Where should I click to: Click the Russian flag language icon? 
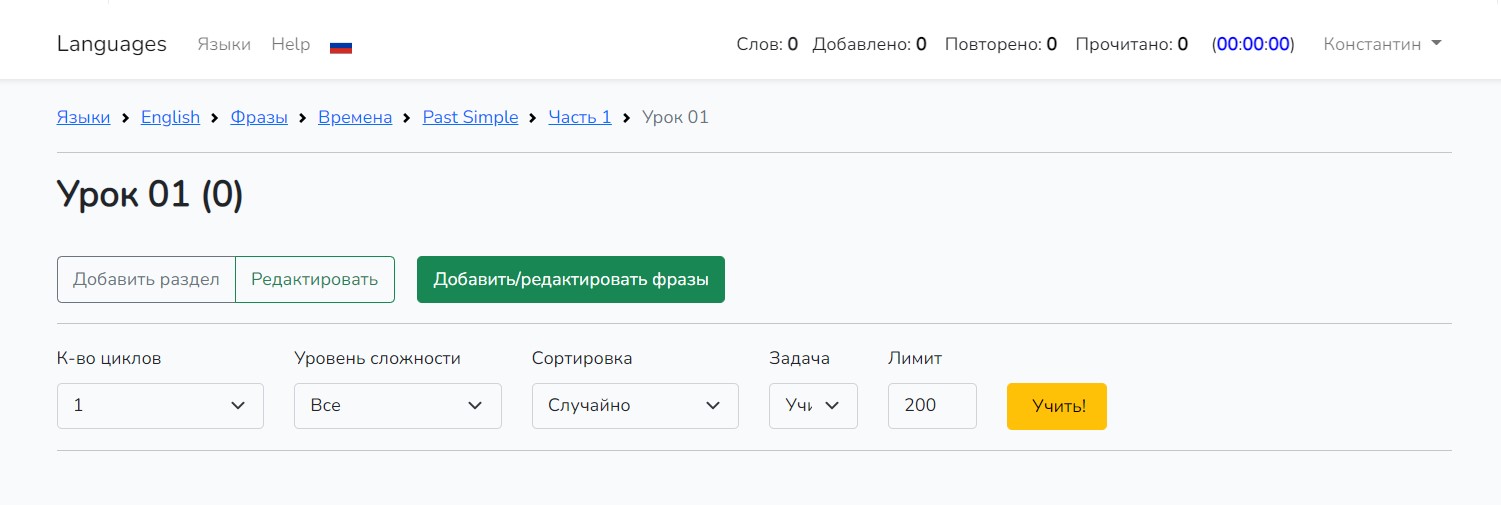(341, 46)
